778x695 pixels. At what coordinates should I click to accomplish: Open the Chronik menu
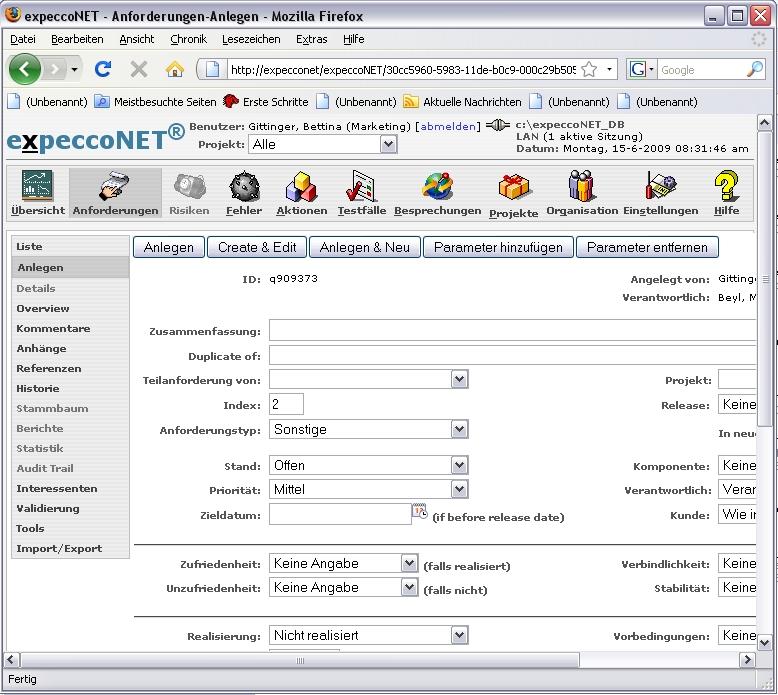pos(188,39)
